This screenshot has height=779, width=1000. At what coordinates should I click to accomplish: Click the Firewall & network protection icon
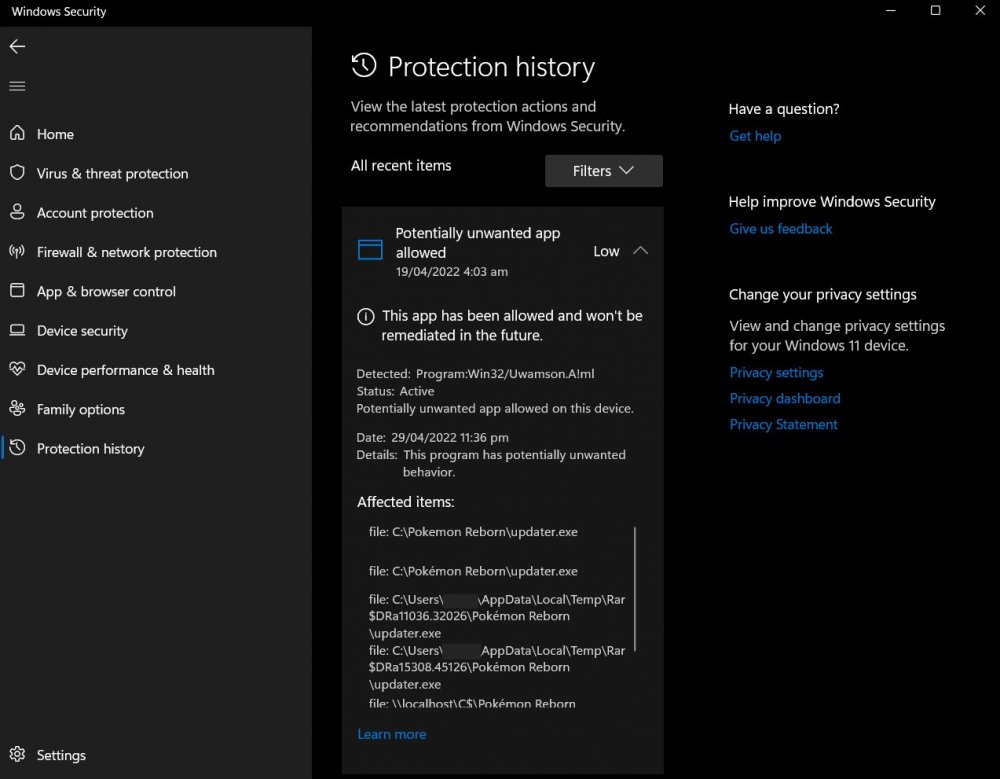point(17,252)
